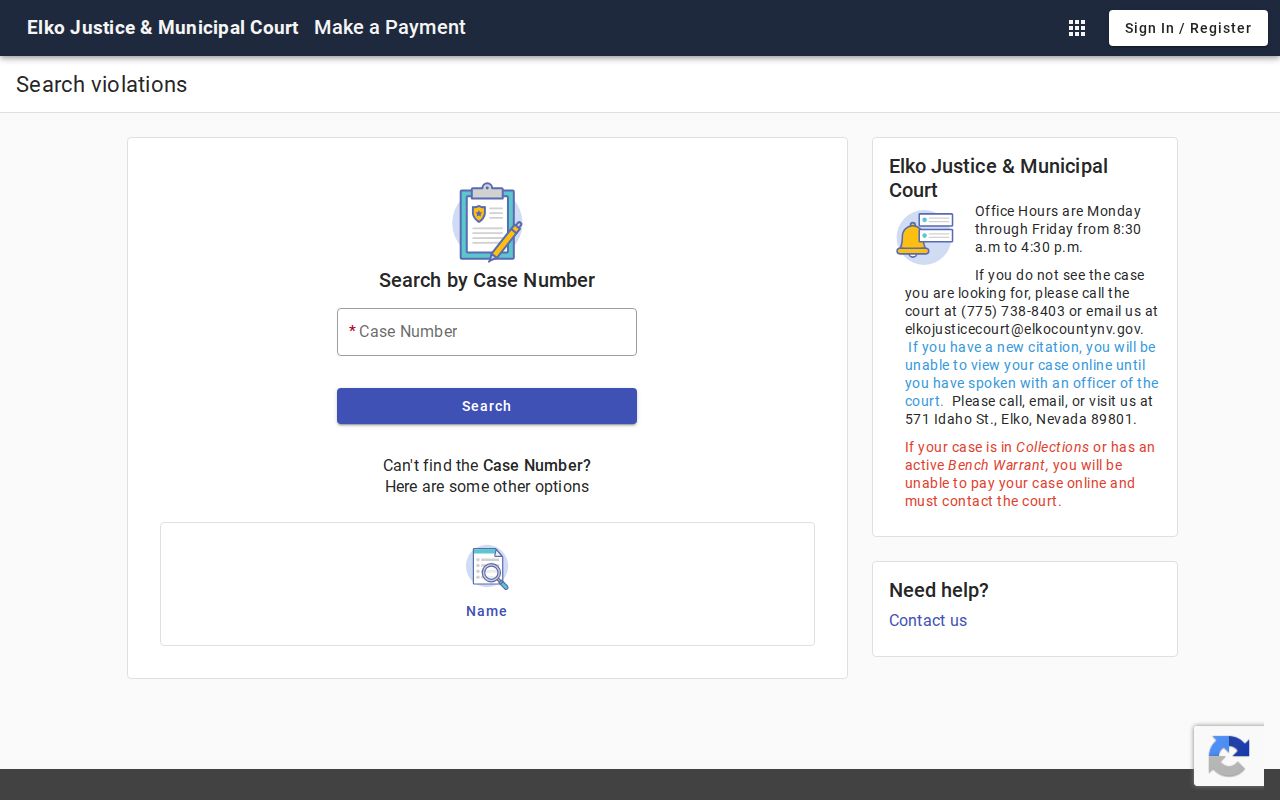Click the Make a Payment header text
This screenshot has height=800, width=1280.
click(390, 27)
